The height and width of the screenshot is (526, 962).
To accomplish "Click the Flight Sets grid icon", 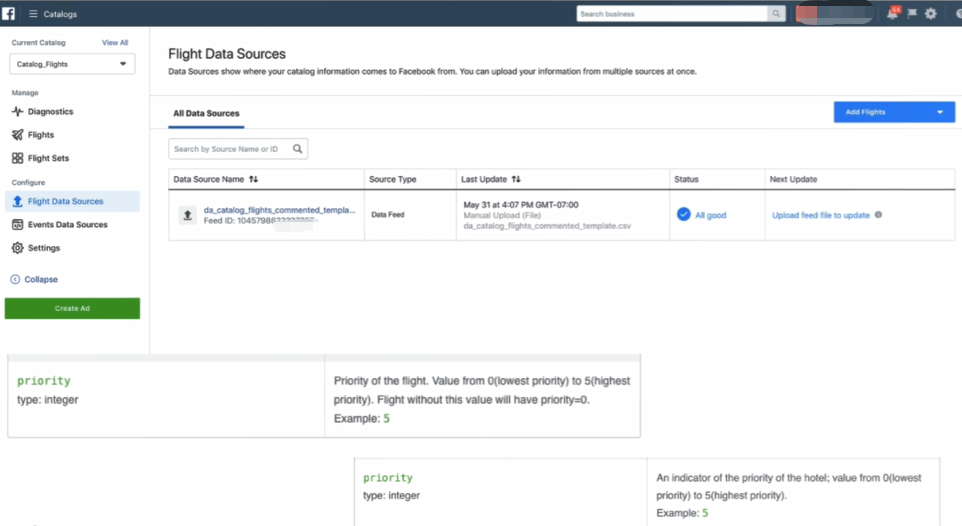I will (x=17, y=158).
